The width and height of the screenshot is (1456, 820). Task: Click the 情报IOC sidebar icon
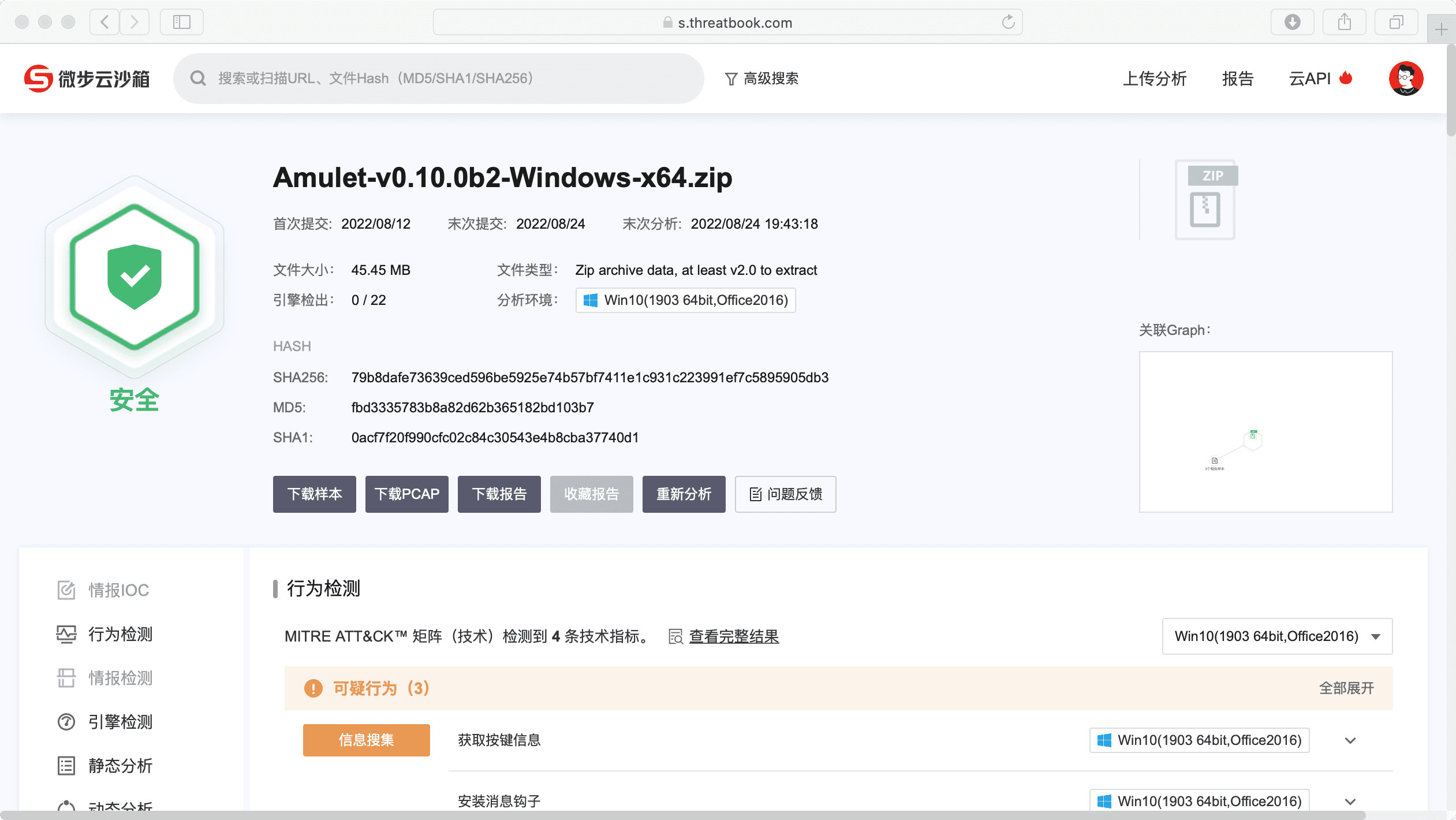66,590
